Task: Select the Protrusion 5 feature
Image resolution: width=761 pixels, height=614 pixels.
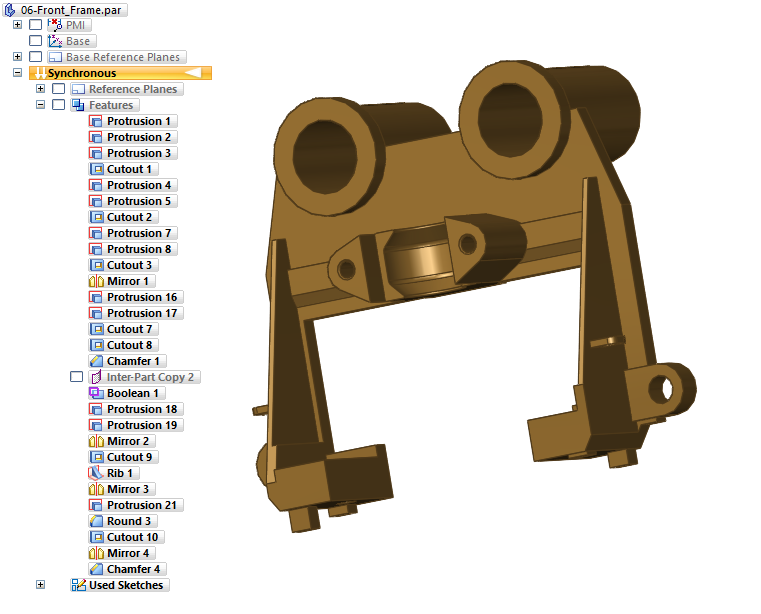Action: [132, 201]
